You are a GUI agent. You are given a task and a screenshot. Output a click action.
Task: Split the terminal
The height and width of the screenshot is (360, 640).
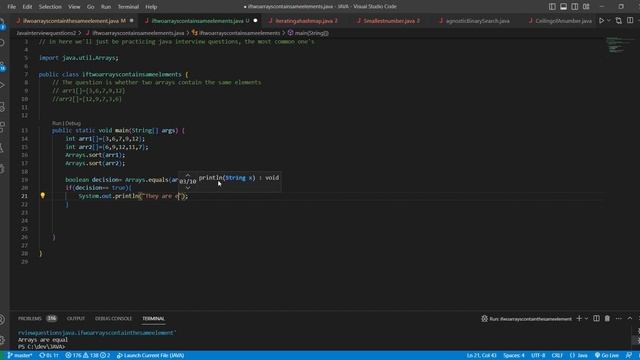pos(596,318)
